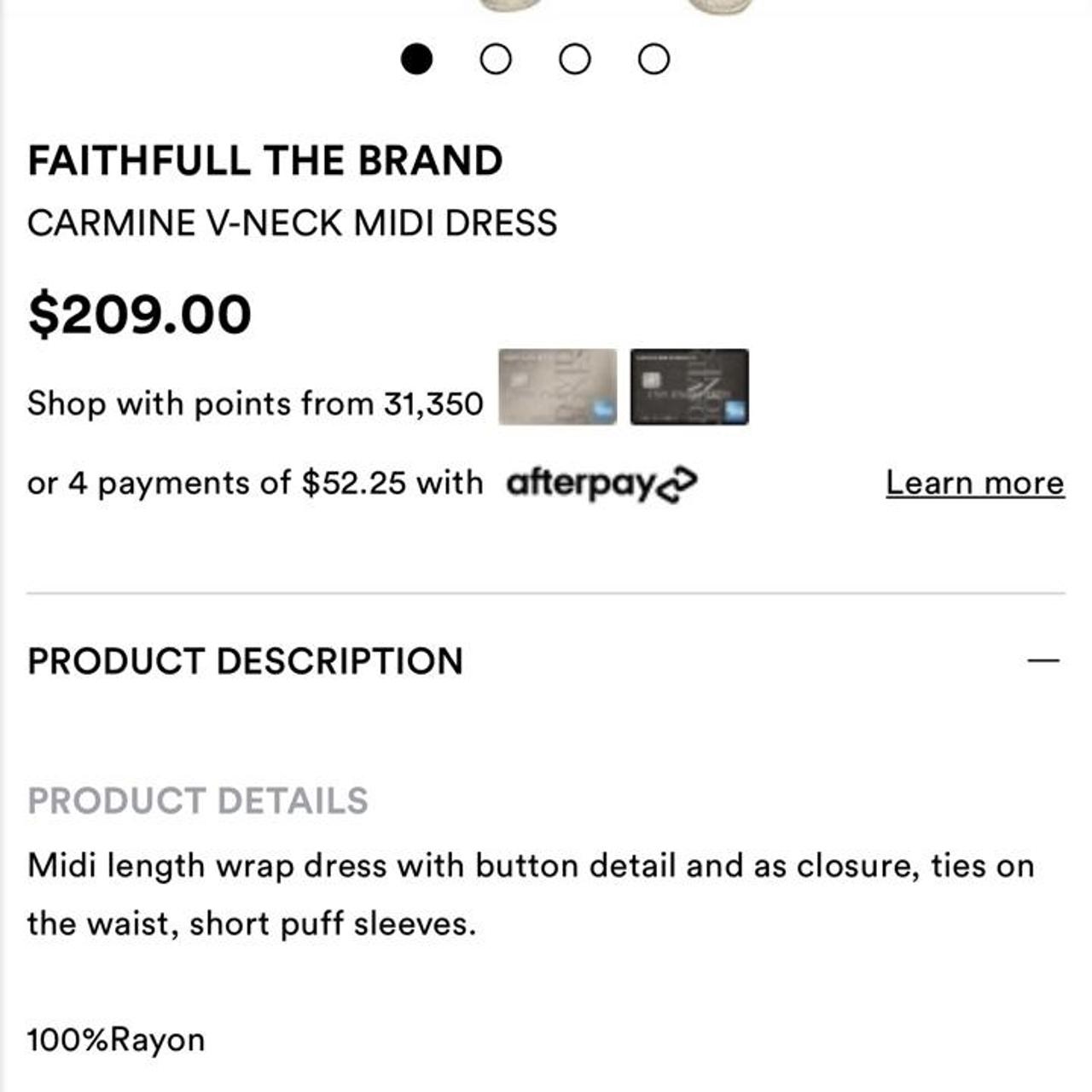Select the third carousel dot
Viewport: 1092px width, 1092px height.
[x=573, y=58]
